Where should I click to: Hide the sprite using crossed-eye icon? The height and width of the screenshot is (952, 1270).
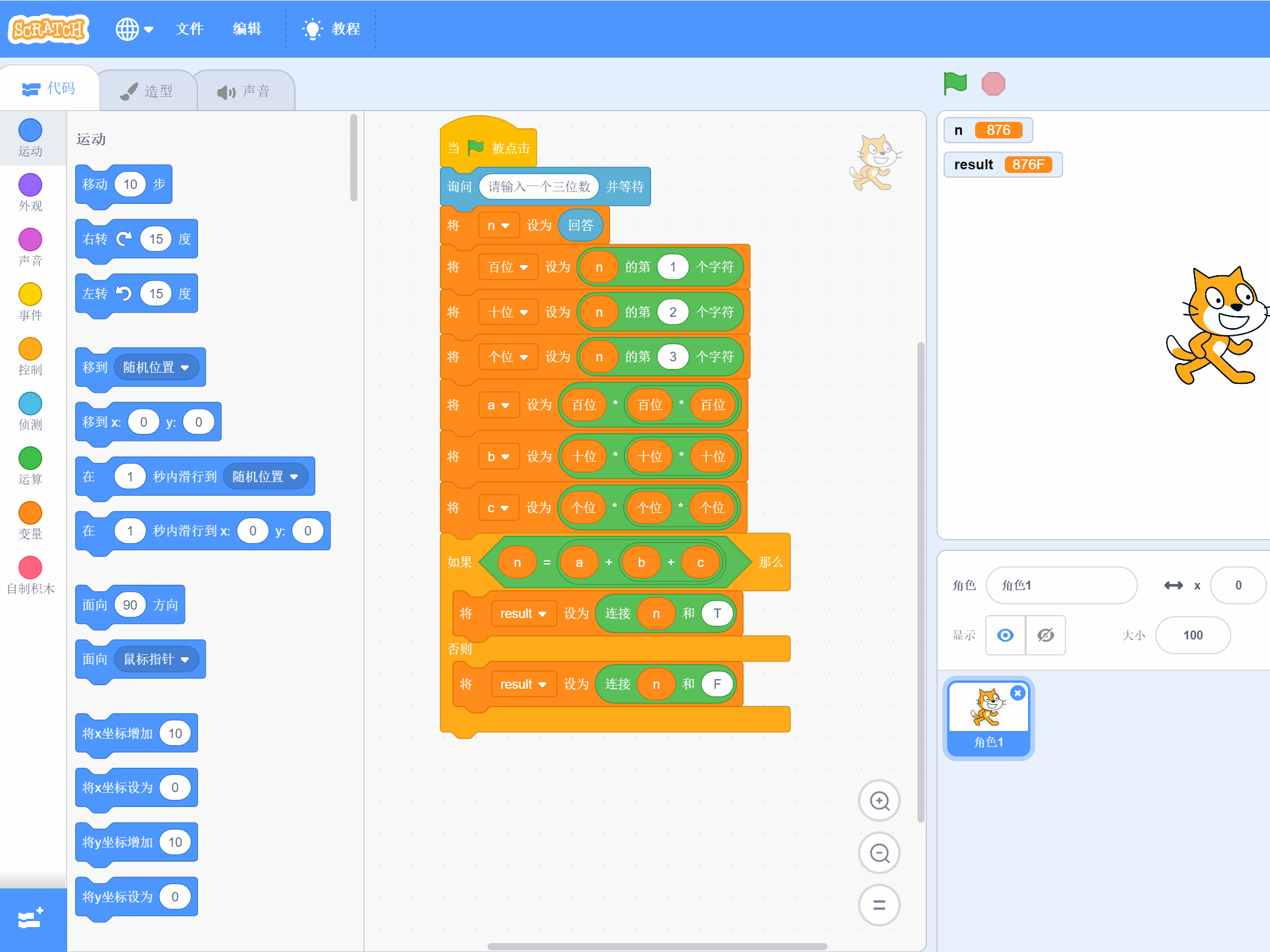(1045, 635)
